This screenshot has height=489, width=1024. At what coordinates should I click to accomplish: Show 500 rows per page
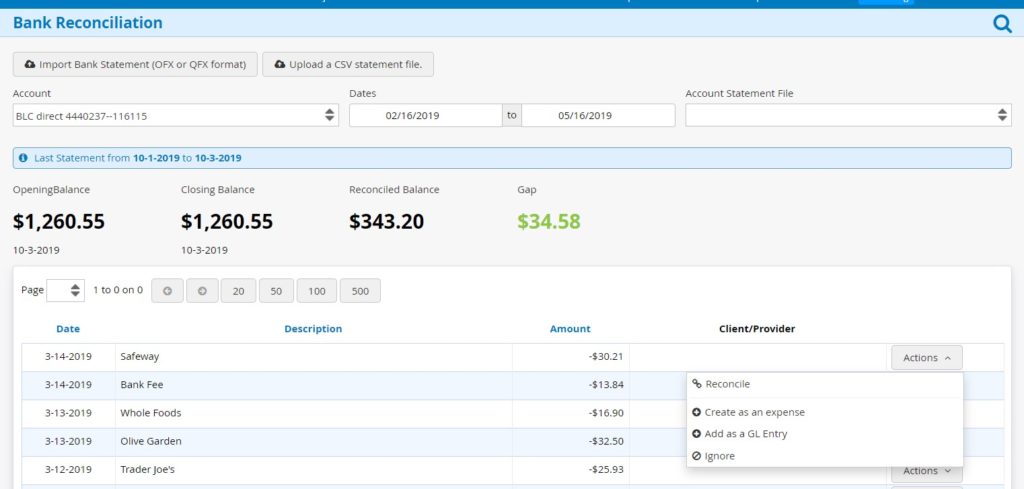[360, 291]
